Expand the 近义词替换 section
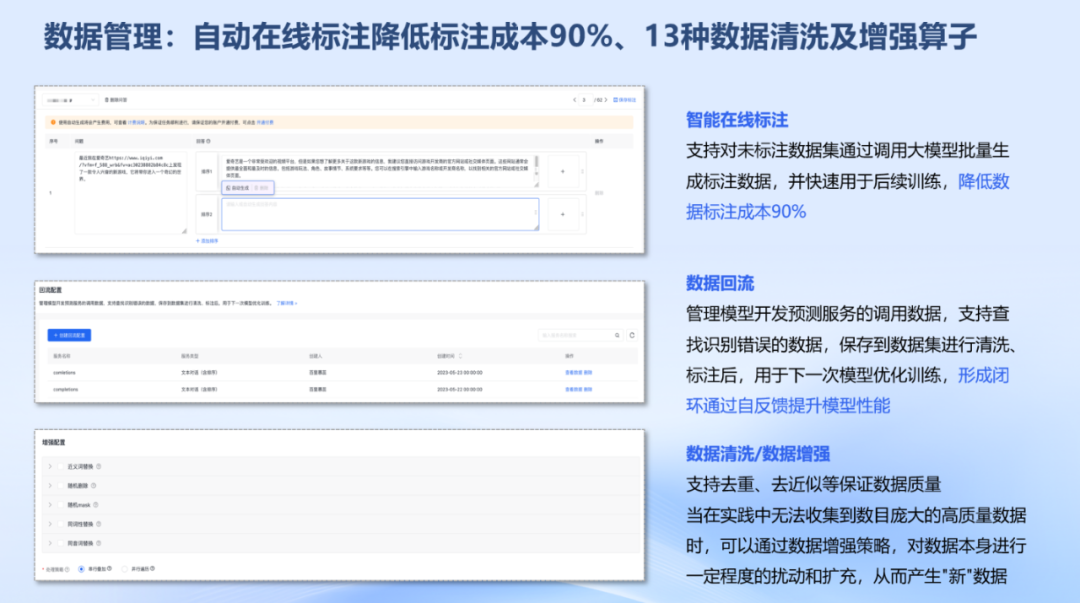The width and height of the screenshot is (1080, 603). (49, 466)
